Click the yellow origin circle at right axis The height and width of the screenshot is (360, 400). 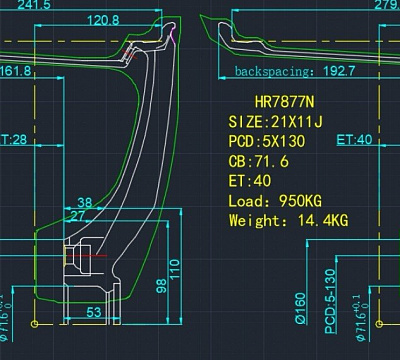[x=379, y=324]
